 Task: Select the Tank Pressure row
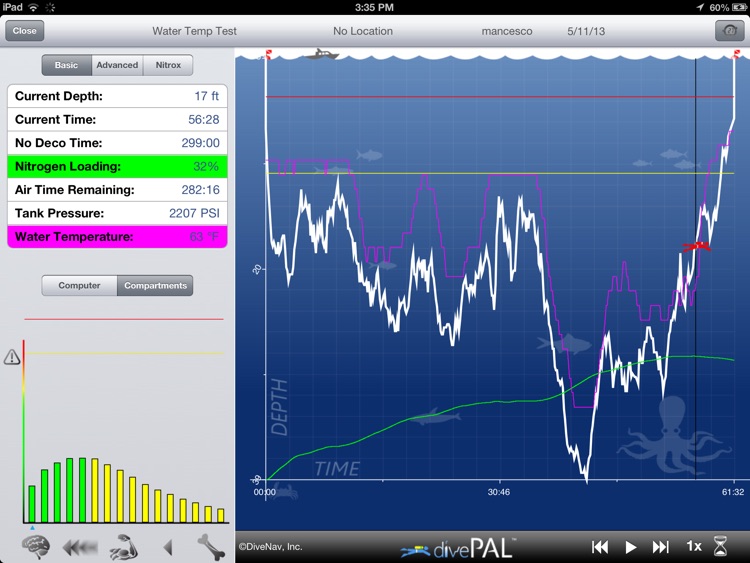pos(117,213)
